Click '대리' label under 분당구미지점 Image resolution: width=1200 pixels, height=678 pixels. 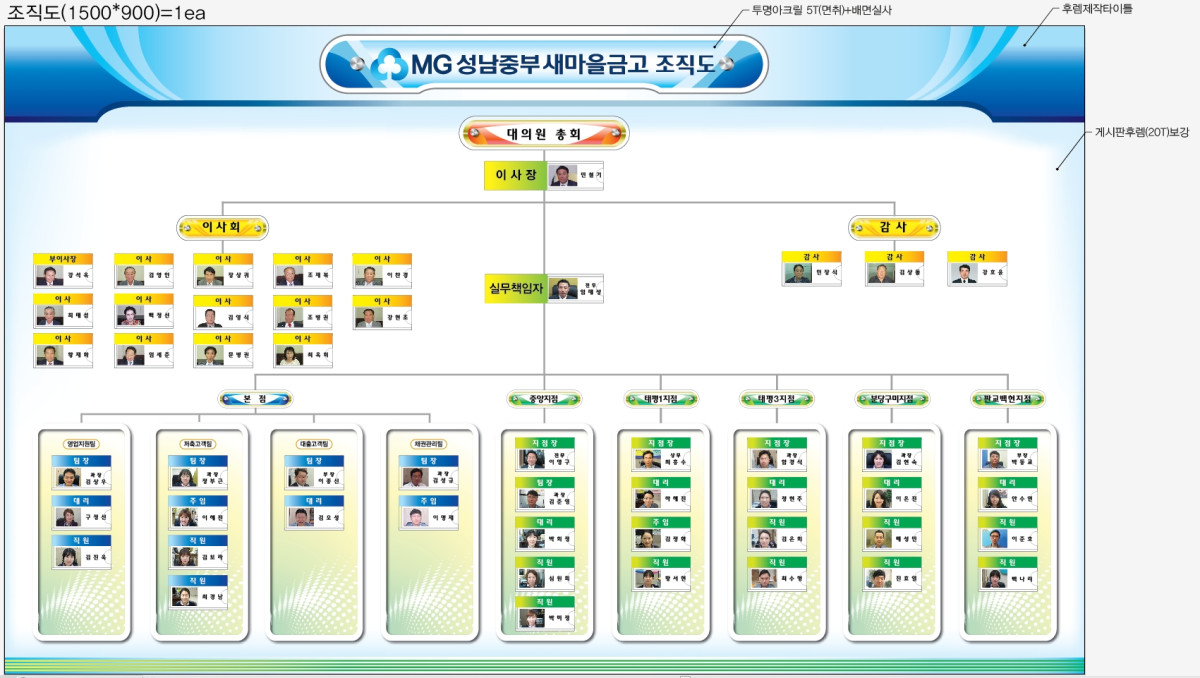[892, 483]
